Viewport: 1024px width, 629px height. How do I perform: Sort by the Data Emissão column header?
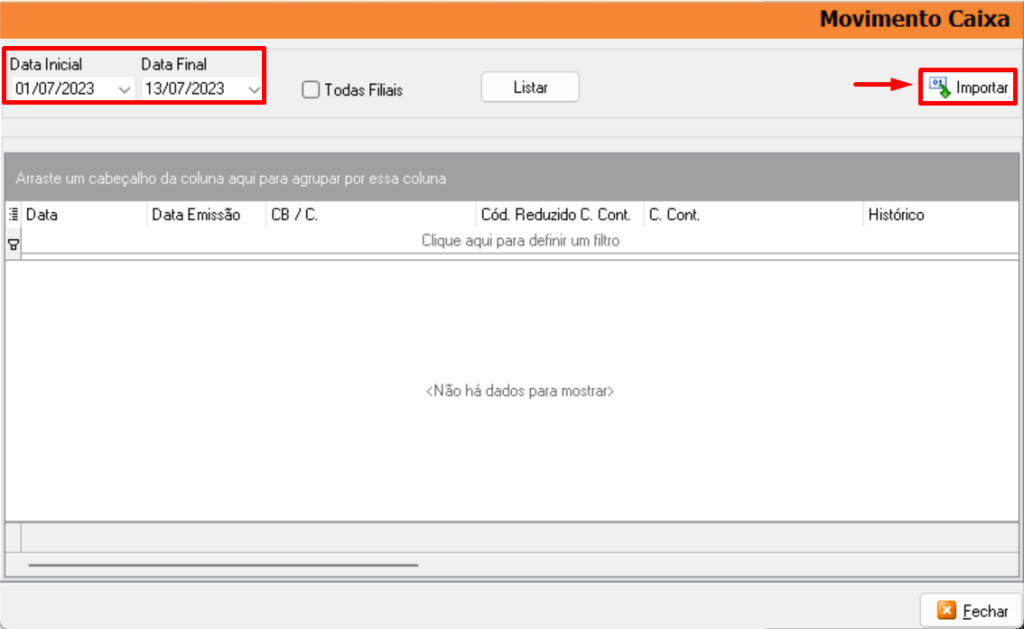tap(206, 215)
